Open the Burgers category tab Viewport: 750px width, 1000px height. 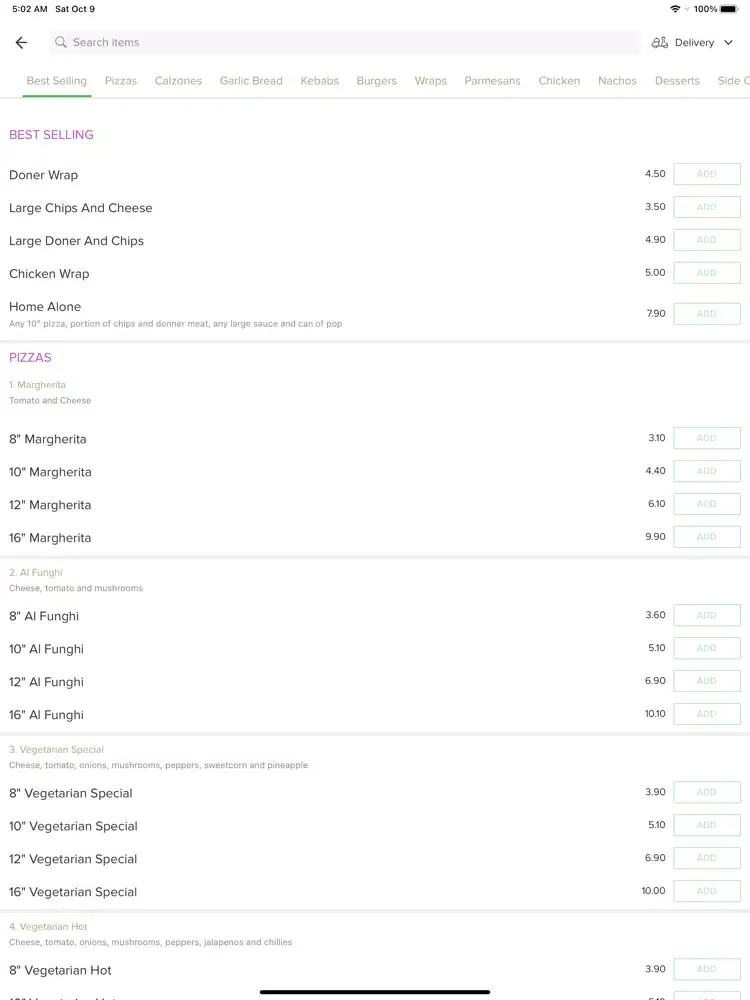point(376,81)
